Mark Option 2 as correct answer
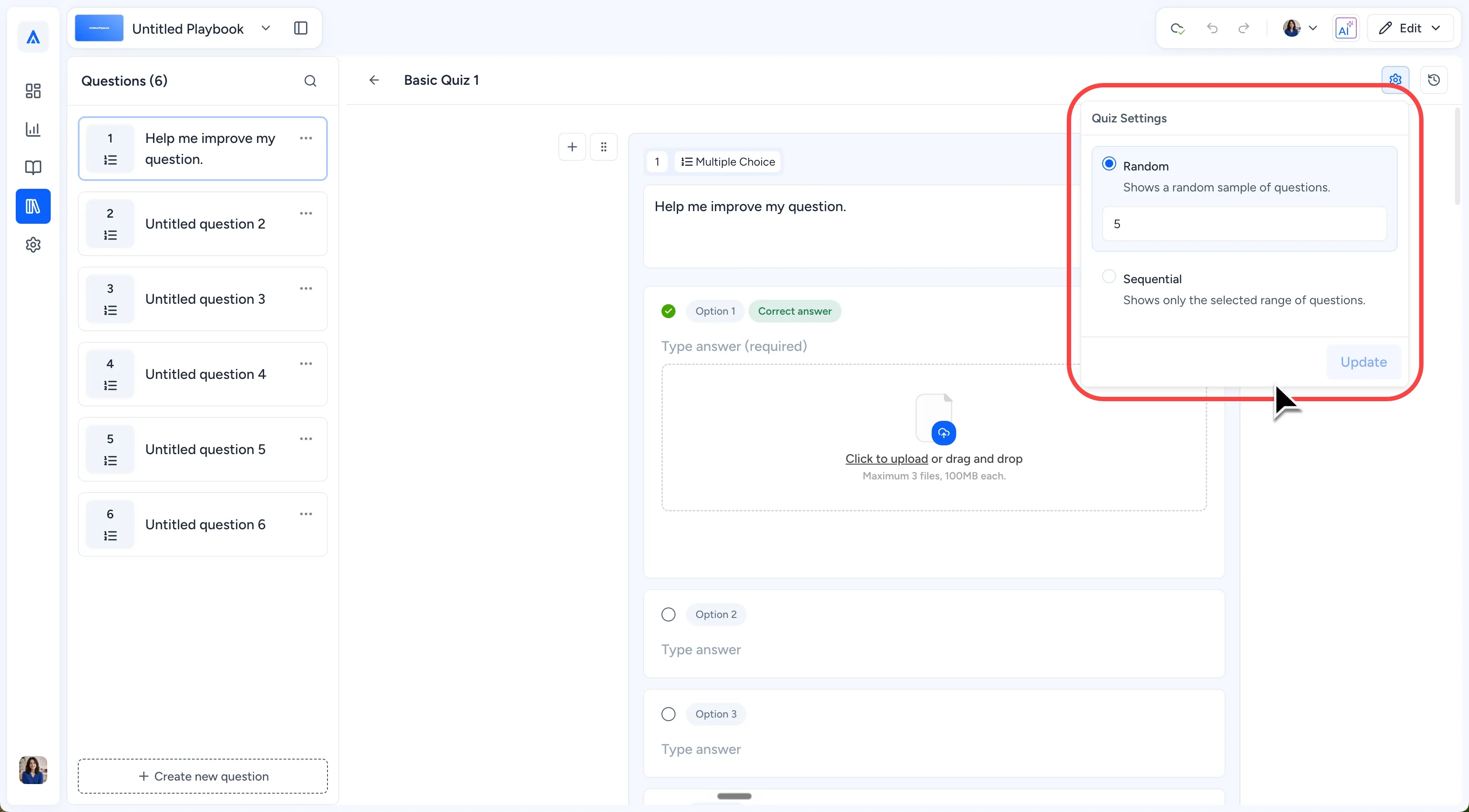The image size is (1469, 812). point(668,615)
